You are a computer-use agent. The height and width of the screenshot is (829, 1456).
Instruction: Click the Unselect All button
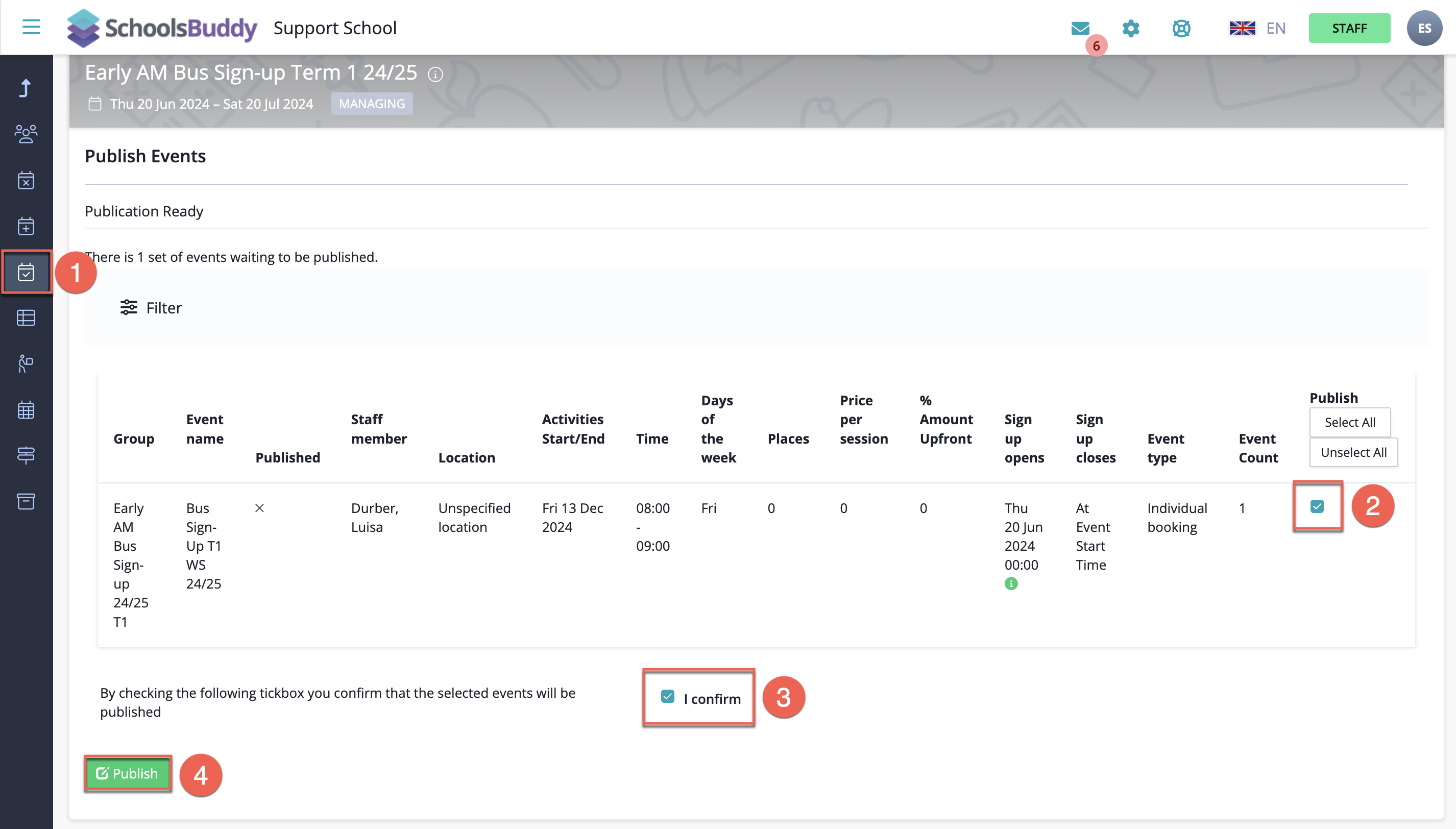point(1353,453)
